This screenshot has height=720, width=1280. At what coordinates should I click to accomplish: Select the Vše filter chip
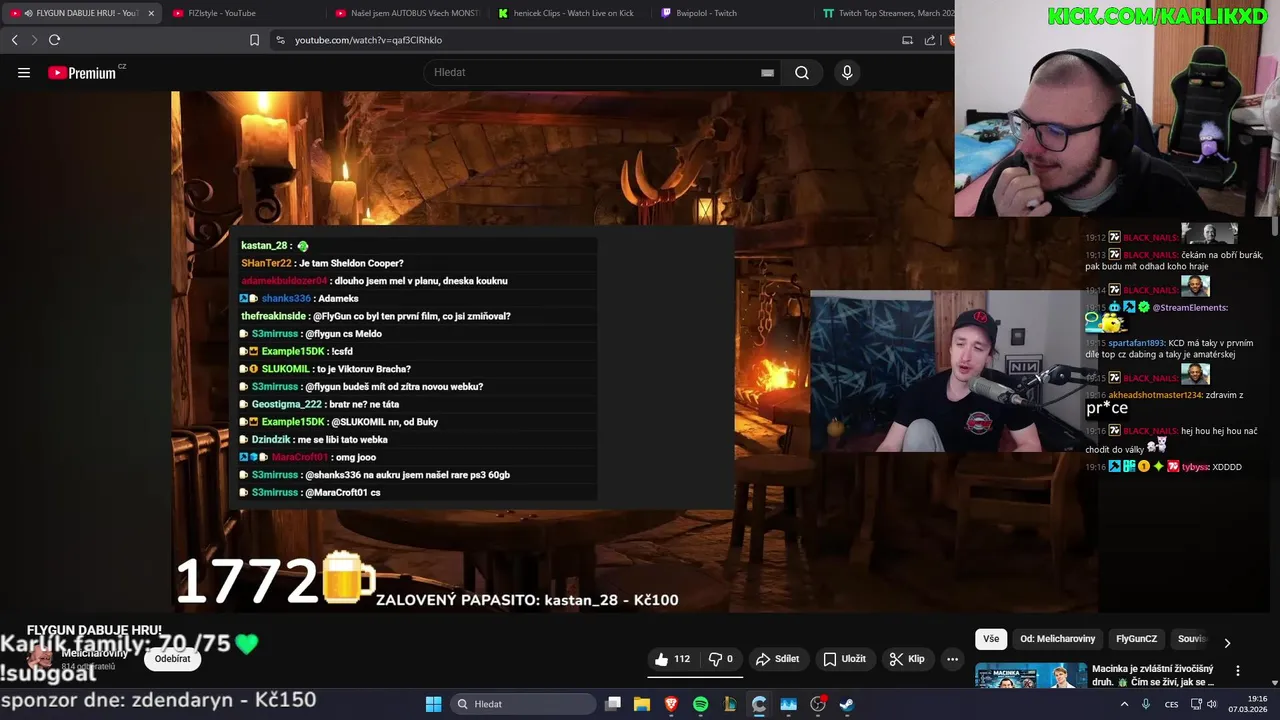[990, 639]
